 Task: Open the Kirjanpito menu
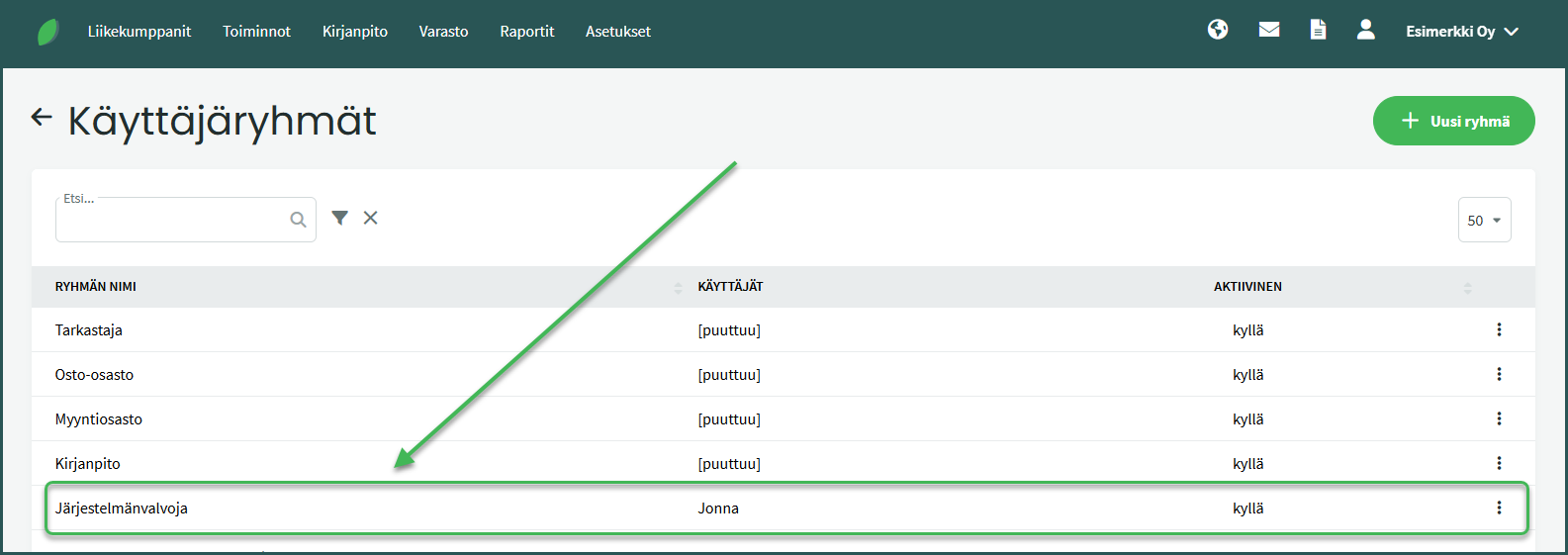click(354, 32)
